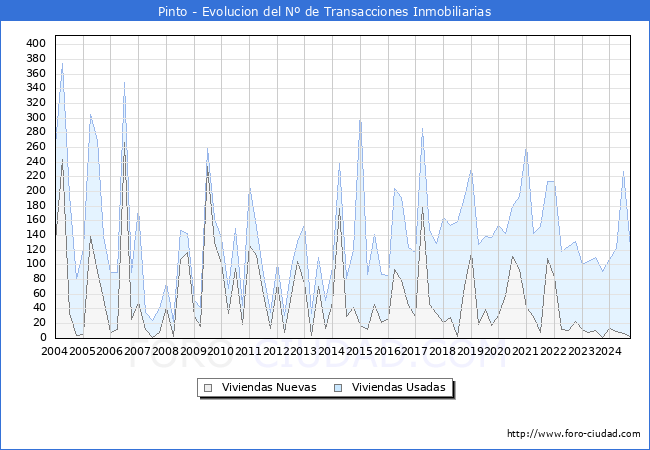Click the y-axis value 400
Image resolution: width=650 pixels, height=450 pixels.
coord(36,44)
